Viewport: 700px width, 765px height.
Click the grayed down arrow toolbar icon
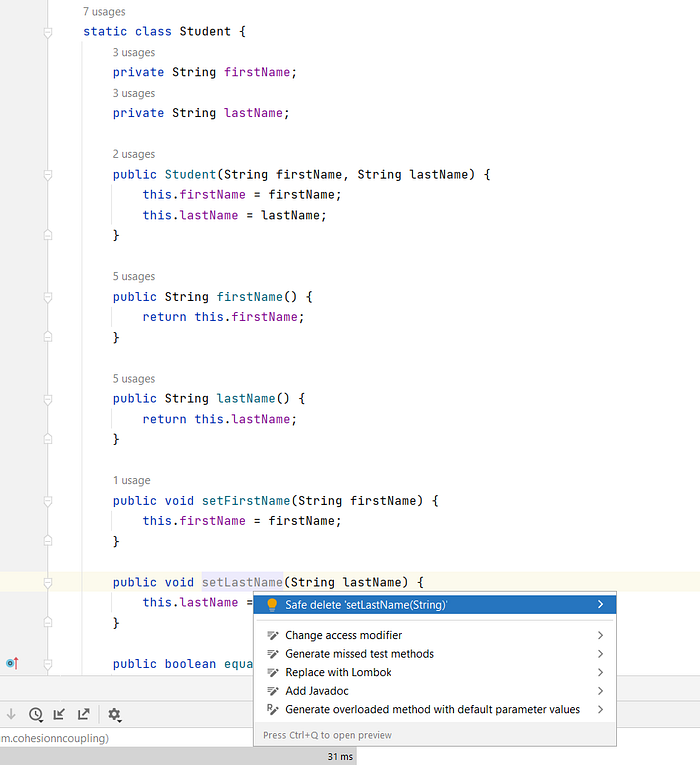click(x=11, y=714)
